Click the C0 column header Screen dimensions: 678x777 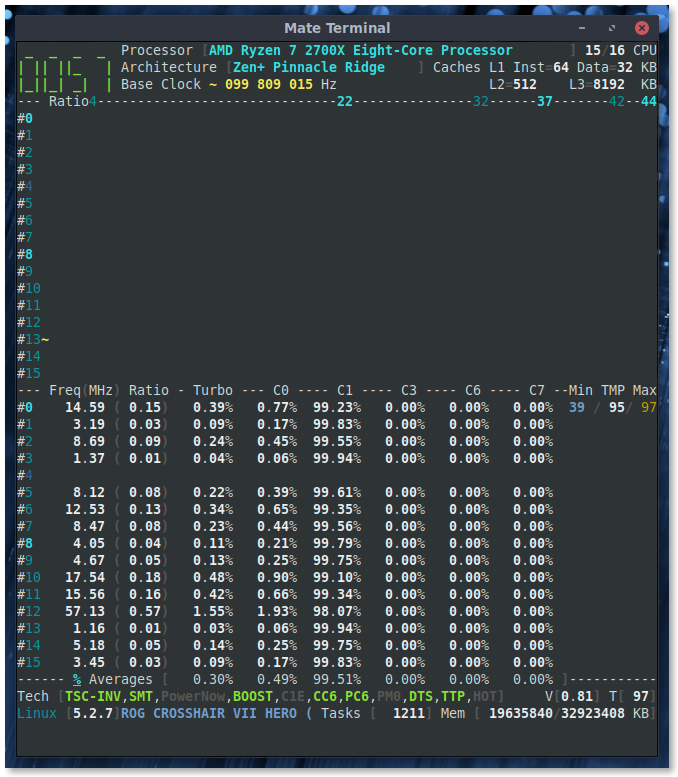tap(281, 390)
